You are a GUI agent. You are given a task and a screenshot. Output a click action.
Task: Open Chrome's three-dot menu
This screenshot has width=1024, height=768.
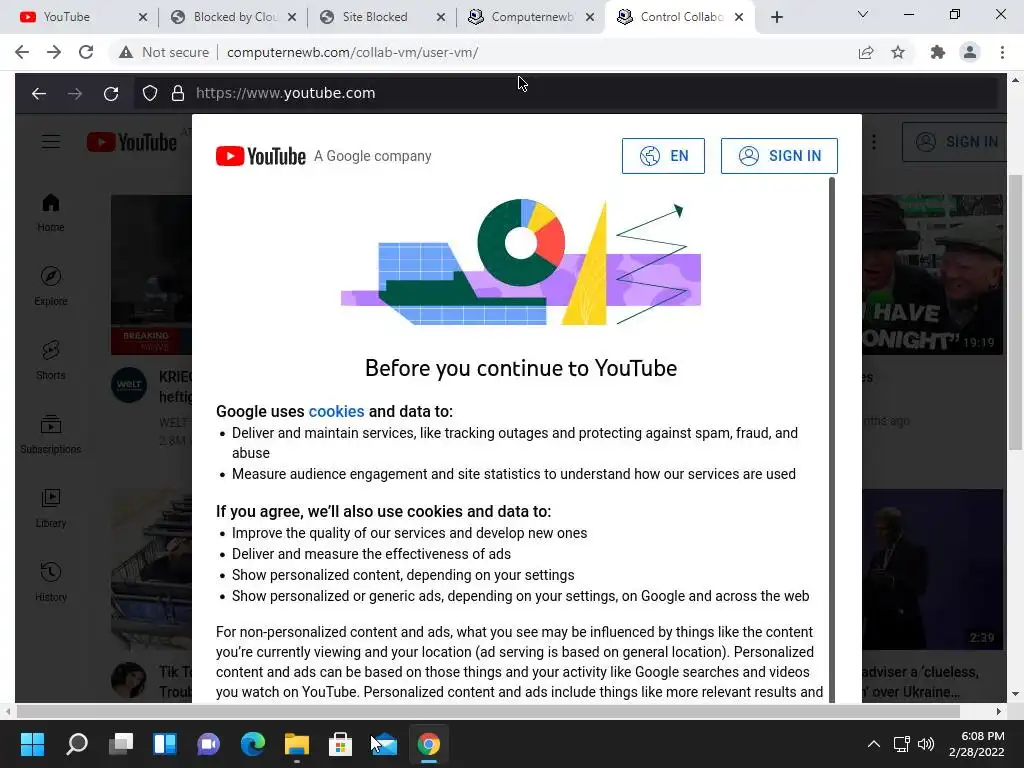1002,52
